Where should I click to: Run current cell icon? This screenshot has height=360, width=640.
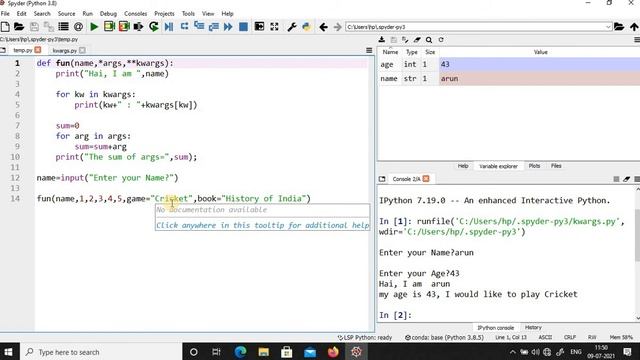pyautogui.click(x=109, y=27)
